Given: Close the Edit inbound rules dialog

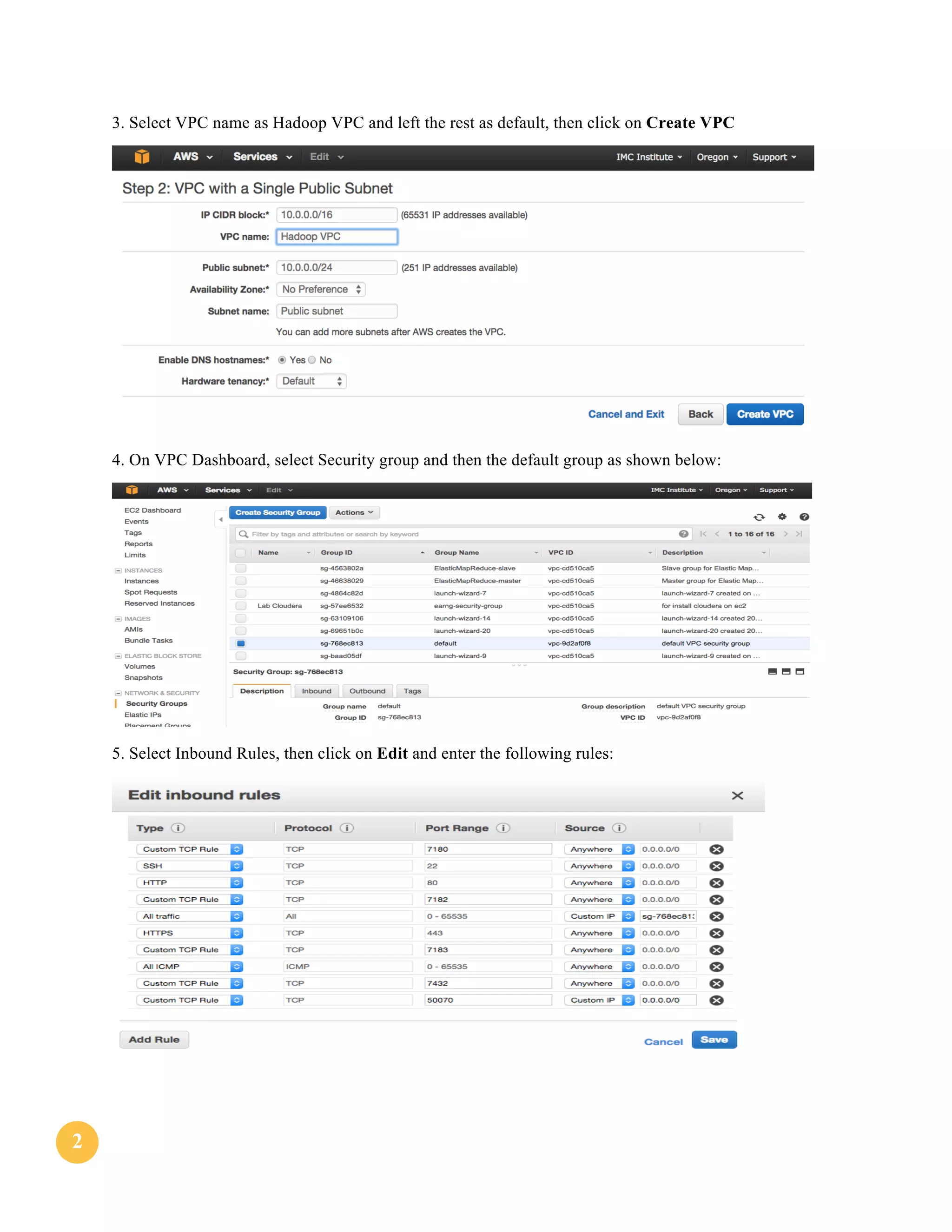Looking at the screenshot, I should 737,795.
